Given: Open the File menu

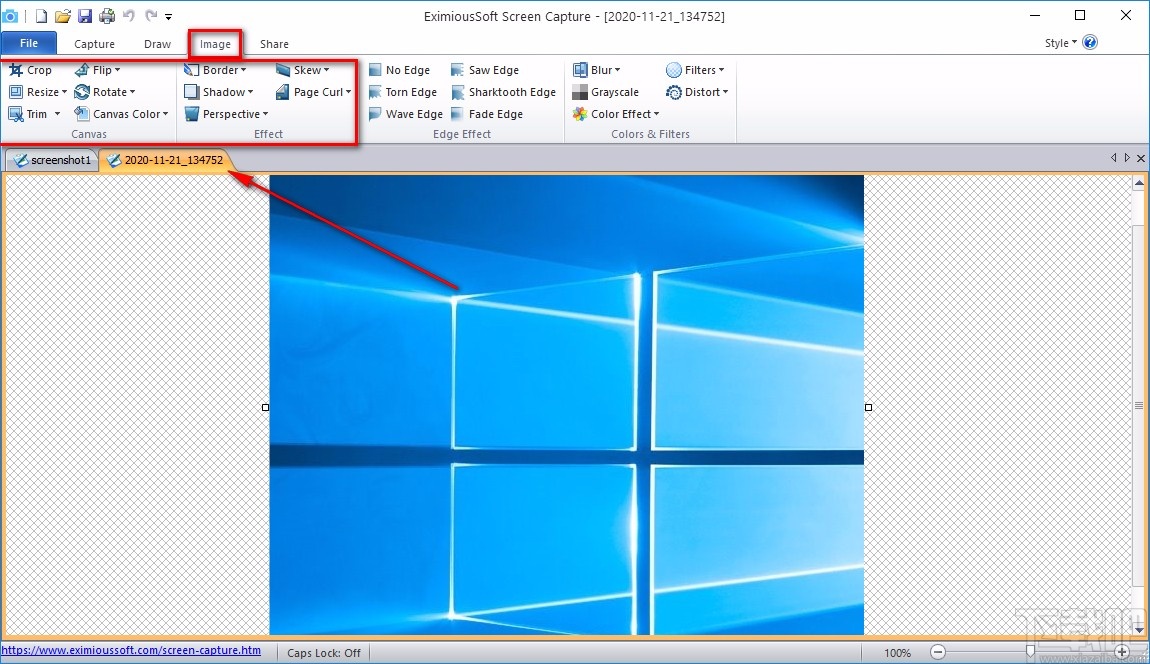Looking at the screenshot, I should point(29,43).
